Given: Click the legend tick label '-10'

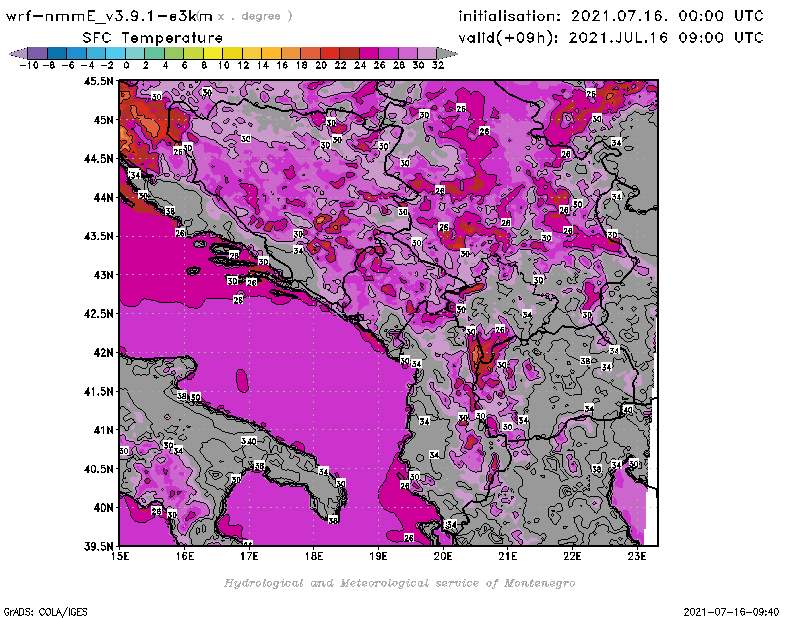Looking at the screenshot, I should tap(29, 66).
